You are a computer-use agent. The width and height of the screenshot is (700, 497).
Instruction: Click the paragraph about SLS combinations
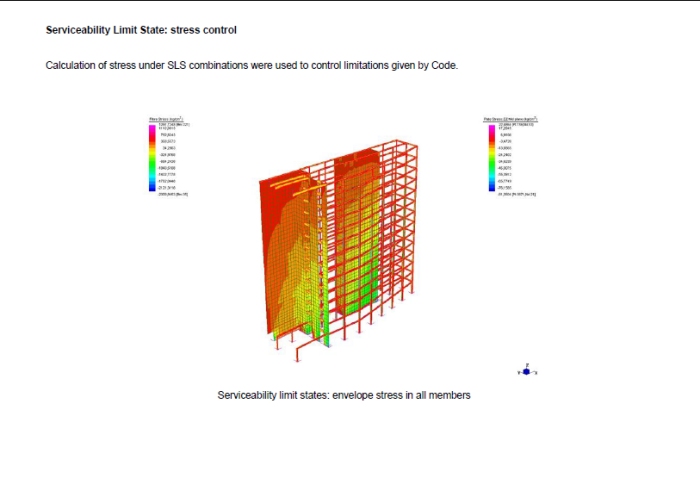point(251,65)
